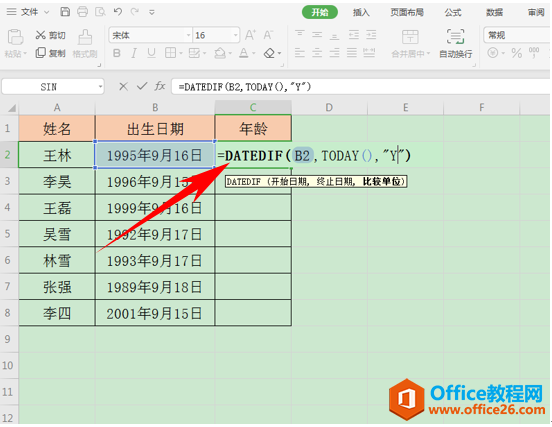
Task: Toggle underline U button
Action: [x=151, y=53]
